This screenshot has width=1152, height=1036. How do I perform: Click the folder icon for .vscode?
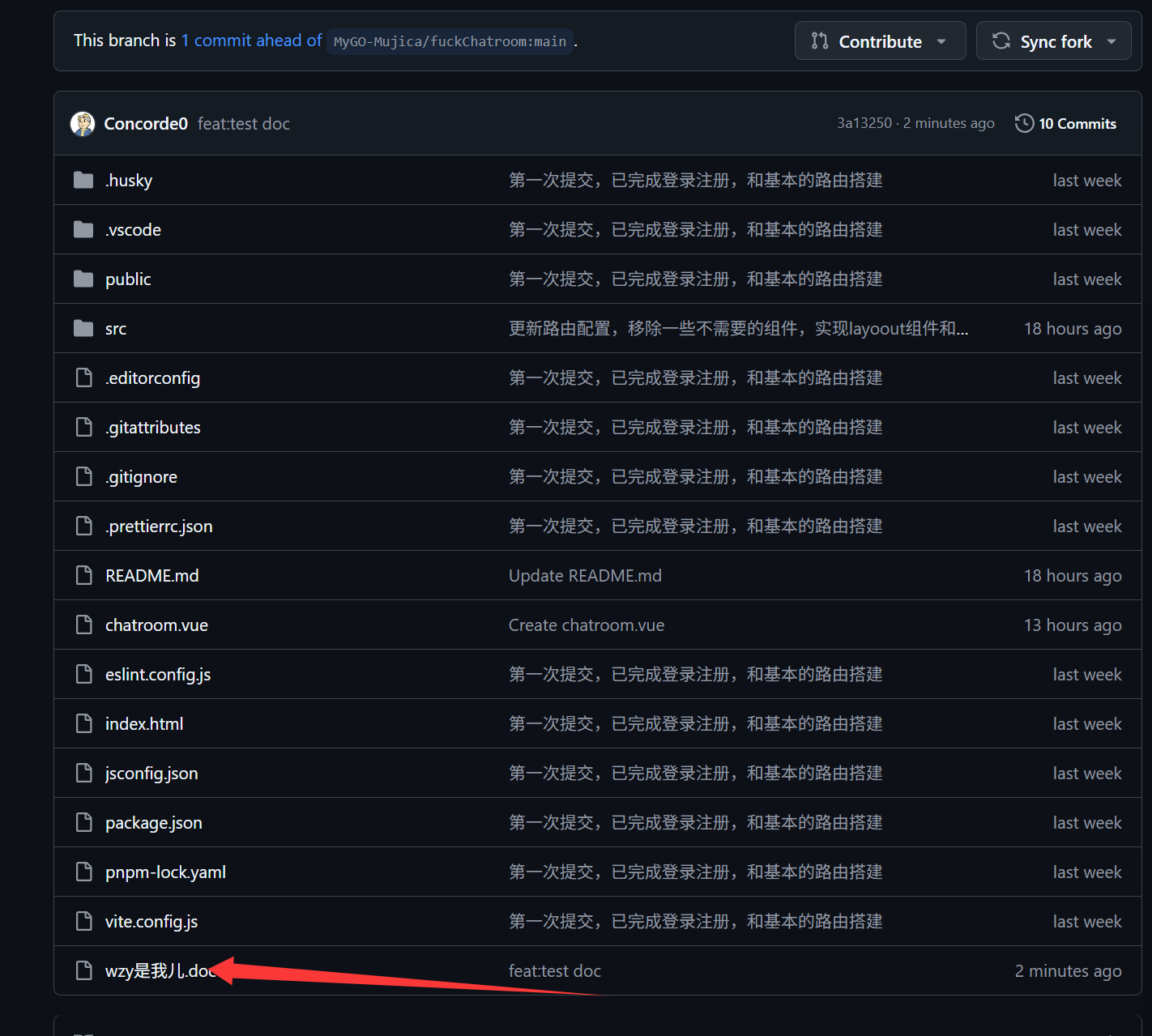click(83, 229)
